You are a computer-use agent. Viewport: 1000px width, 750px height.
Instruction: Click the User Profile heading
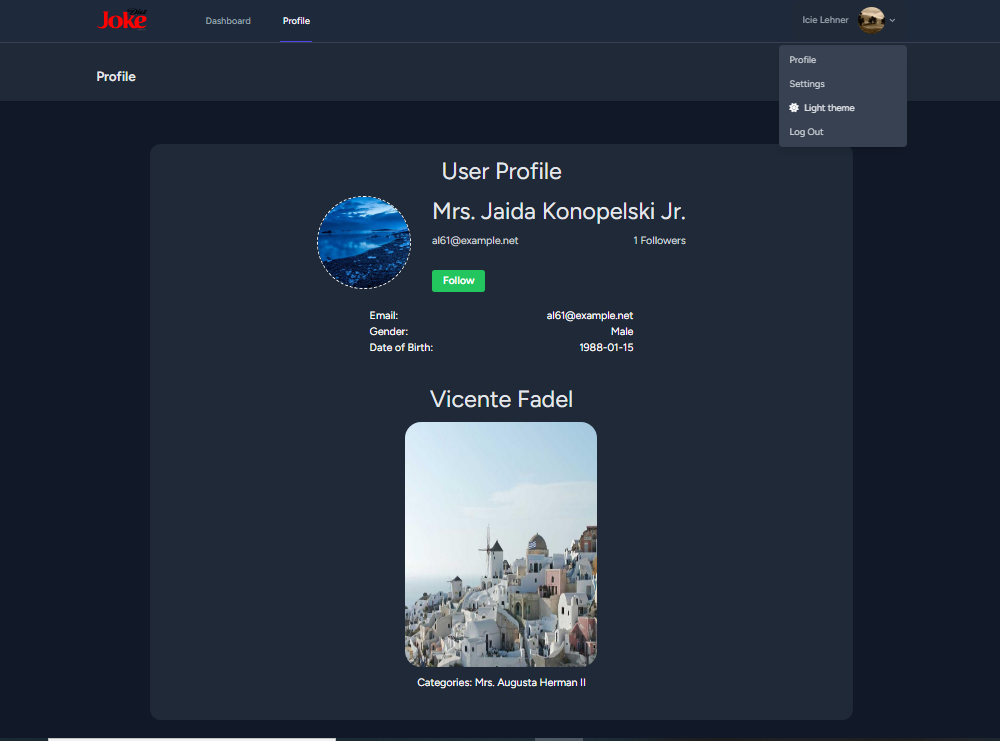point(501,172)
